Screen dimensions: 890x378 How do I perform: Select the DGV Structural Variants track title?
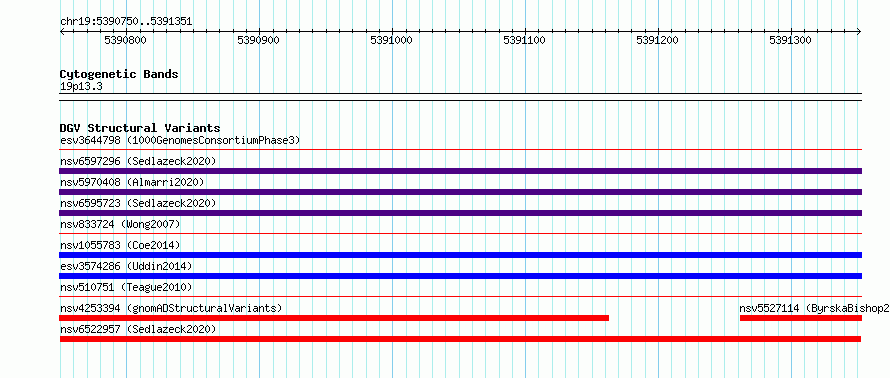point(140,128)
